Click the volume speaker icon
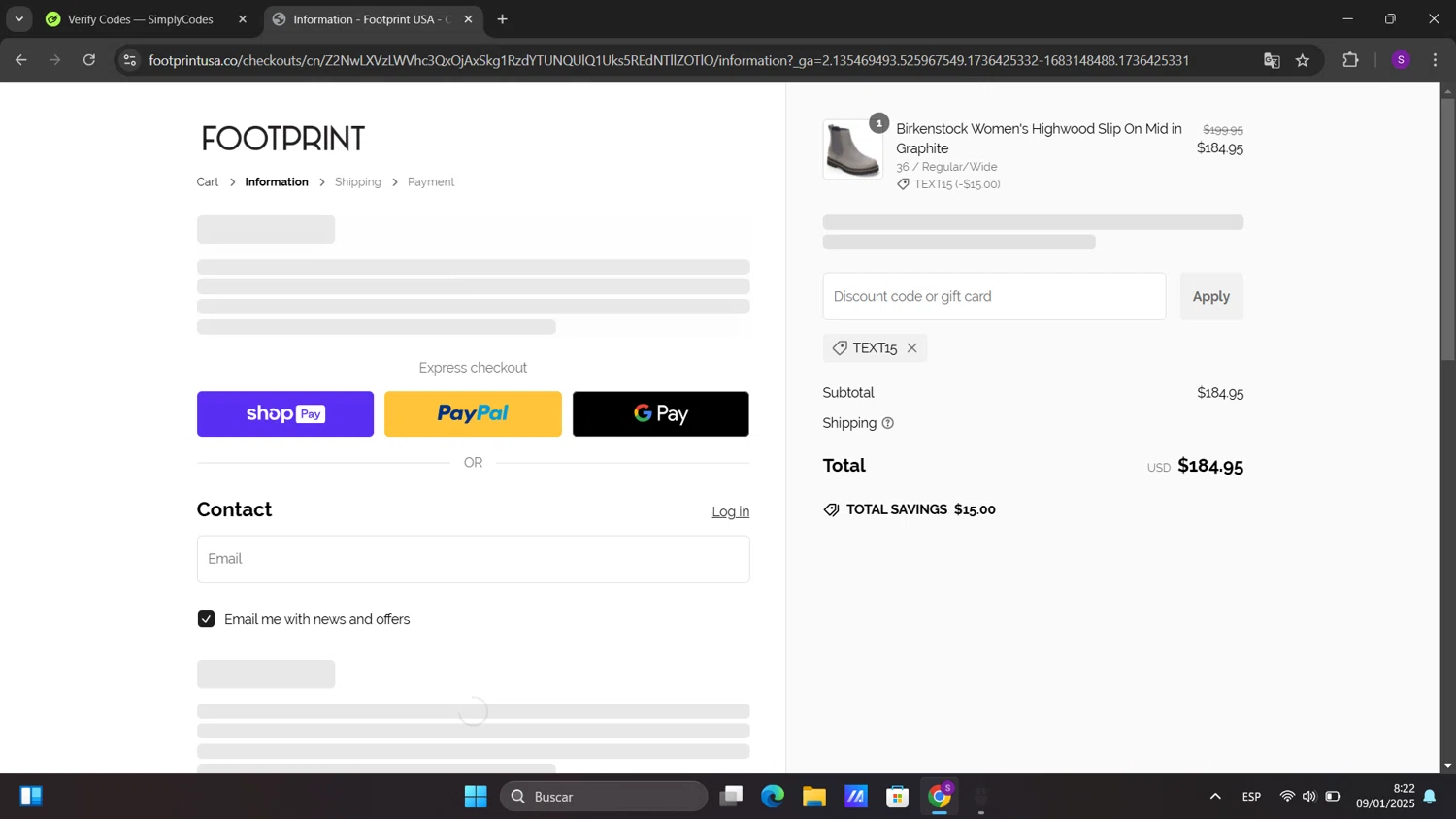Screen dimensions: 1456x819 click(1309, 797)
